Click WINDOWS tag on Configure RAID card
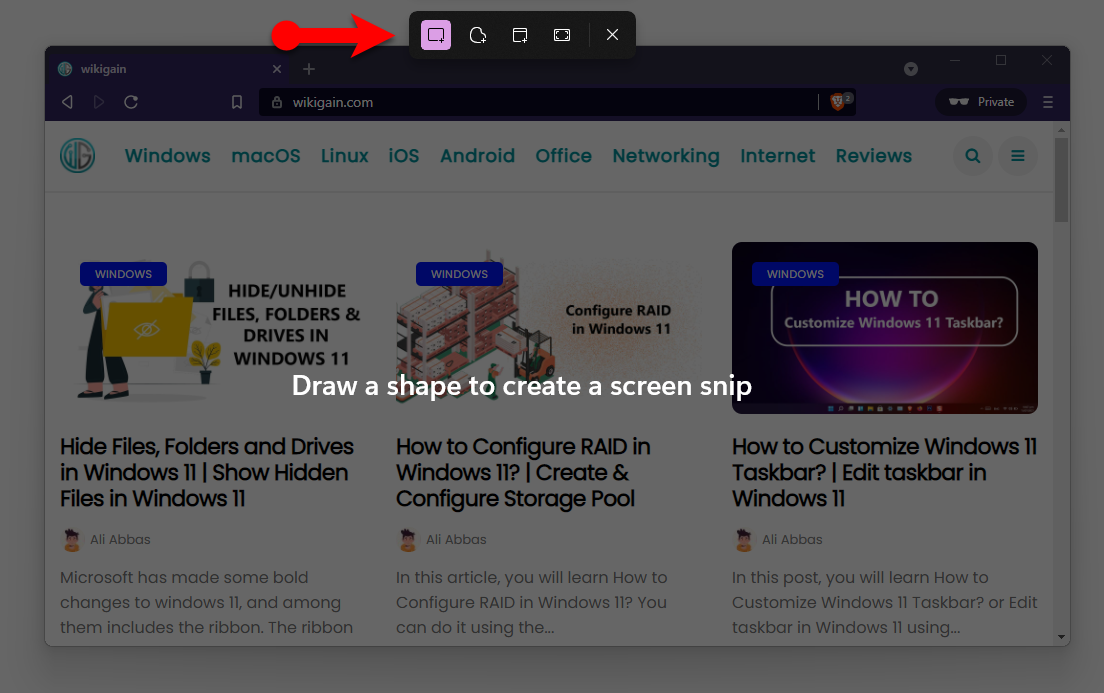The image size is (1104, 693). coord(459,274)
